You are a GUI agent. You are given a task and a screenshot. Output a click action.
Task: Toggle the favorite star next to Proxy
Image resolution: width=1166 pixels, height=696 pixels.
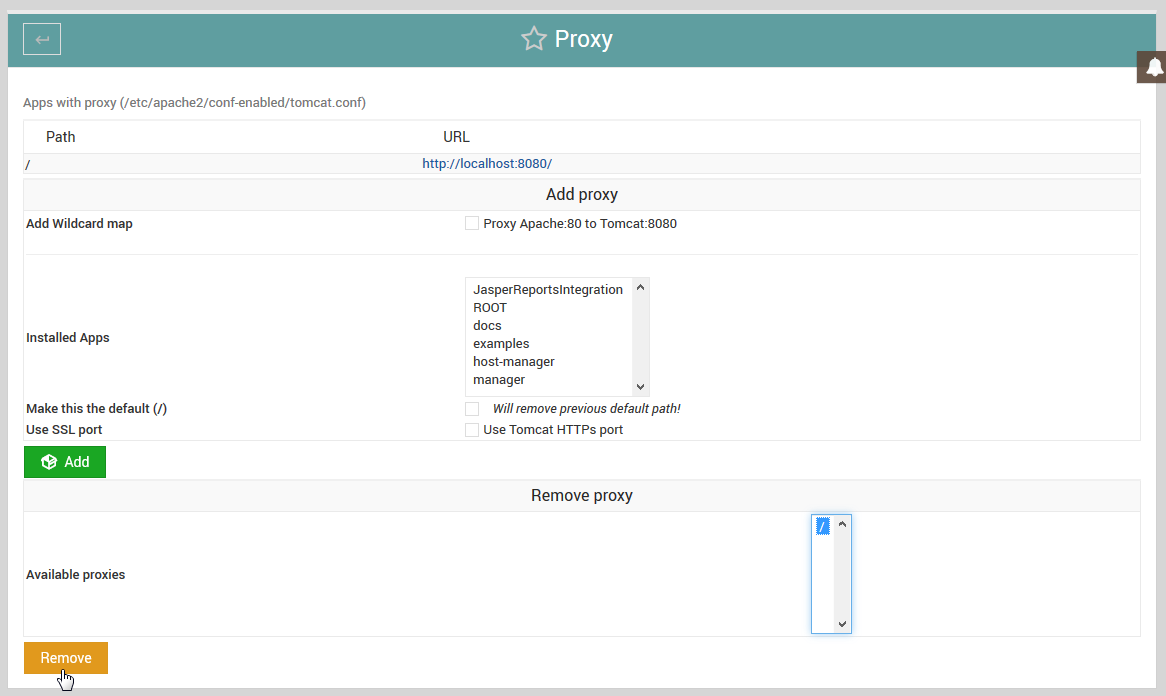pos(533,39)
